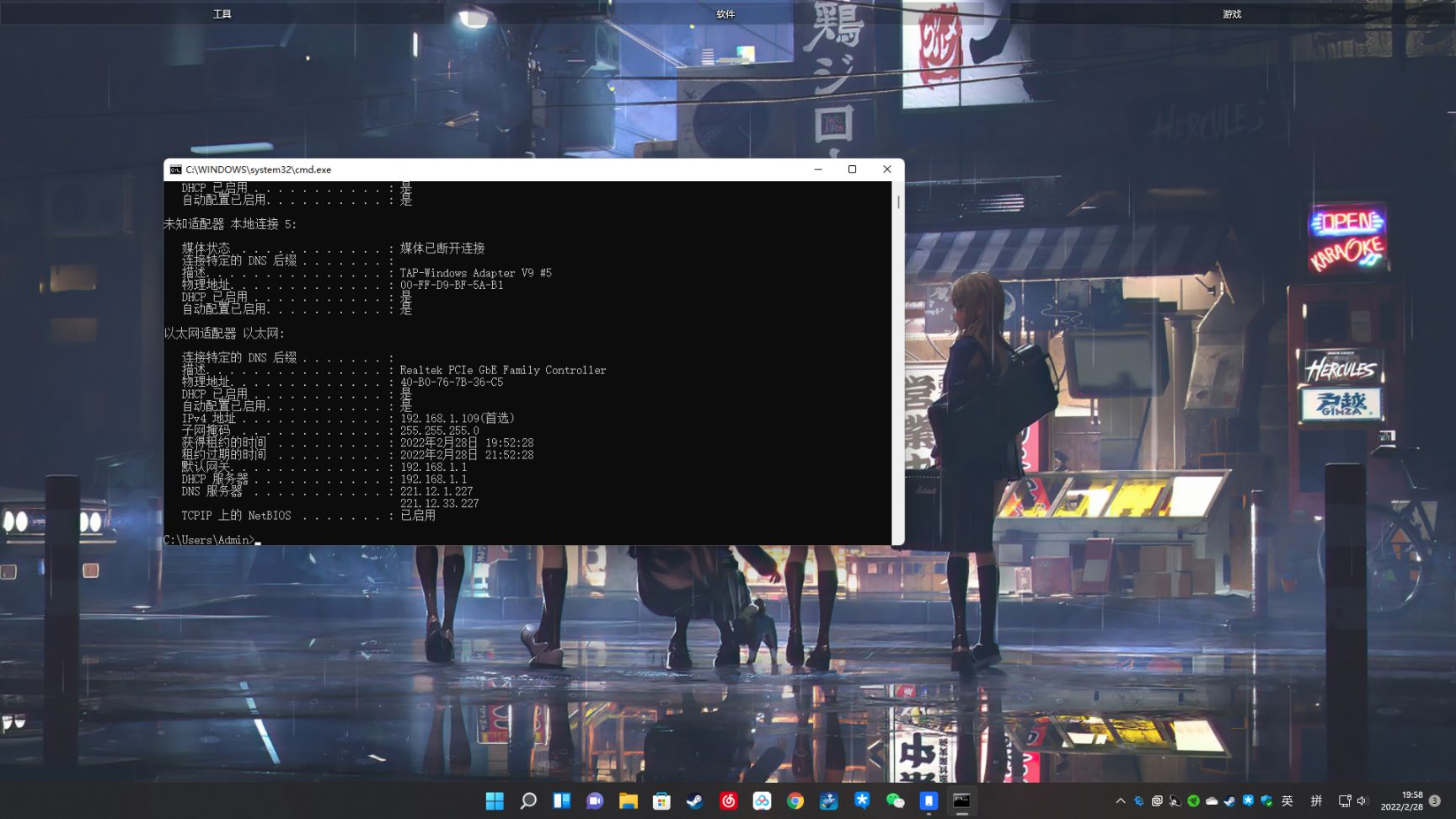Open volume control speaker icon
The image size is (1456, 819).
(1362, 801)
